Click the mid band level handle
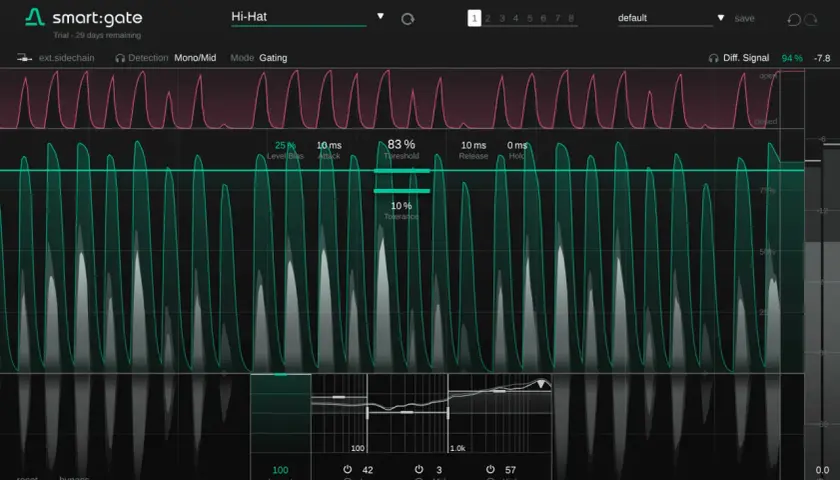The height and width of the screenshot is (480, 840). pos(407,412)
